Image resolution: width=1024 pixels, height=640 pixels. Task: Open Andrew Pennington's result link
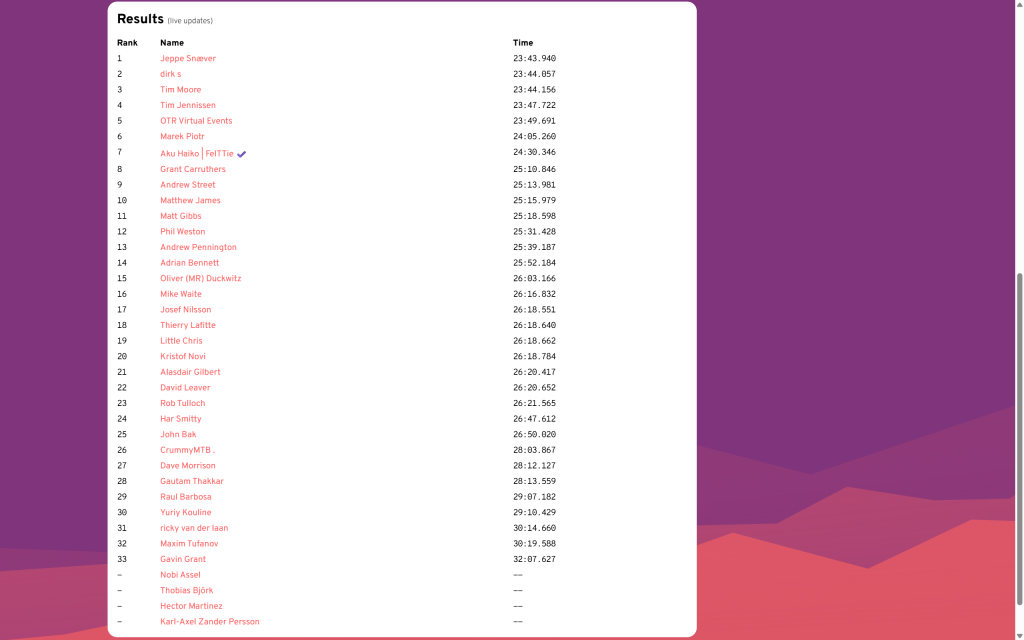(x=198, y=248)
